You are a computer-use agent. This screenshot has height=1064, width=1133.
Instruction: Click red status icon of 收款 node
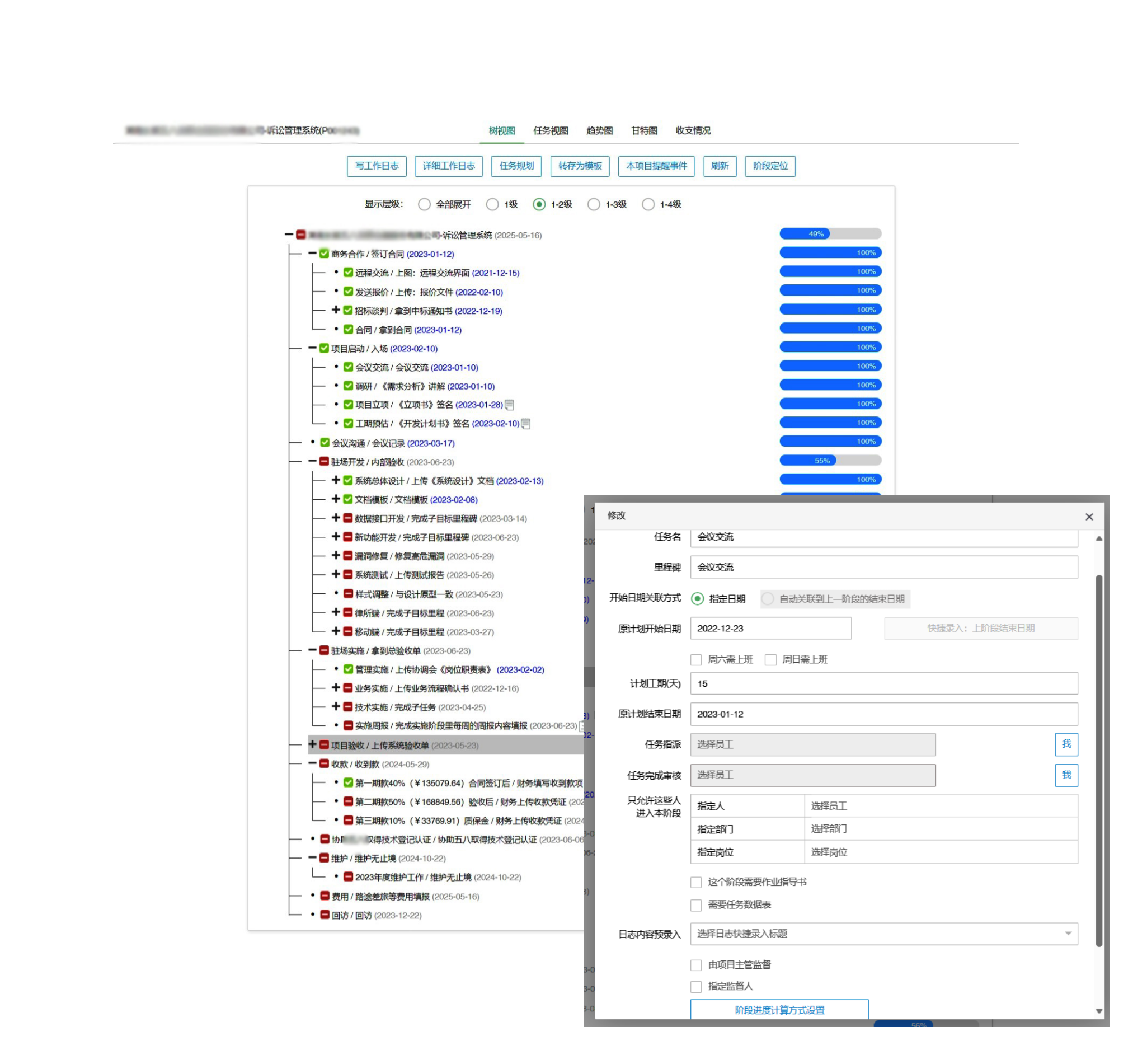coord(324,764)
